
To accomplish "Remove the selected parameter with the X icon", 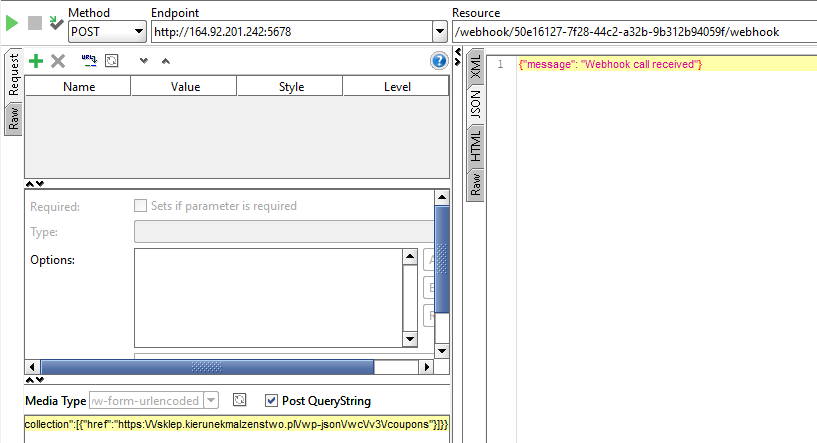I will (58, 61).
